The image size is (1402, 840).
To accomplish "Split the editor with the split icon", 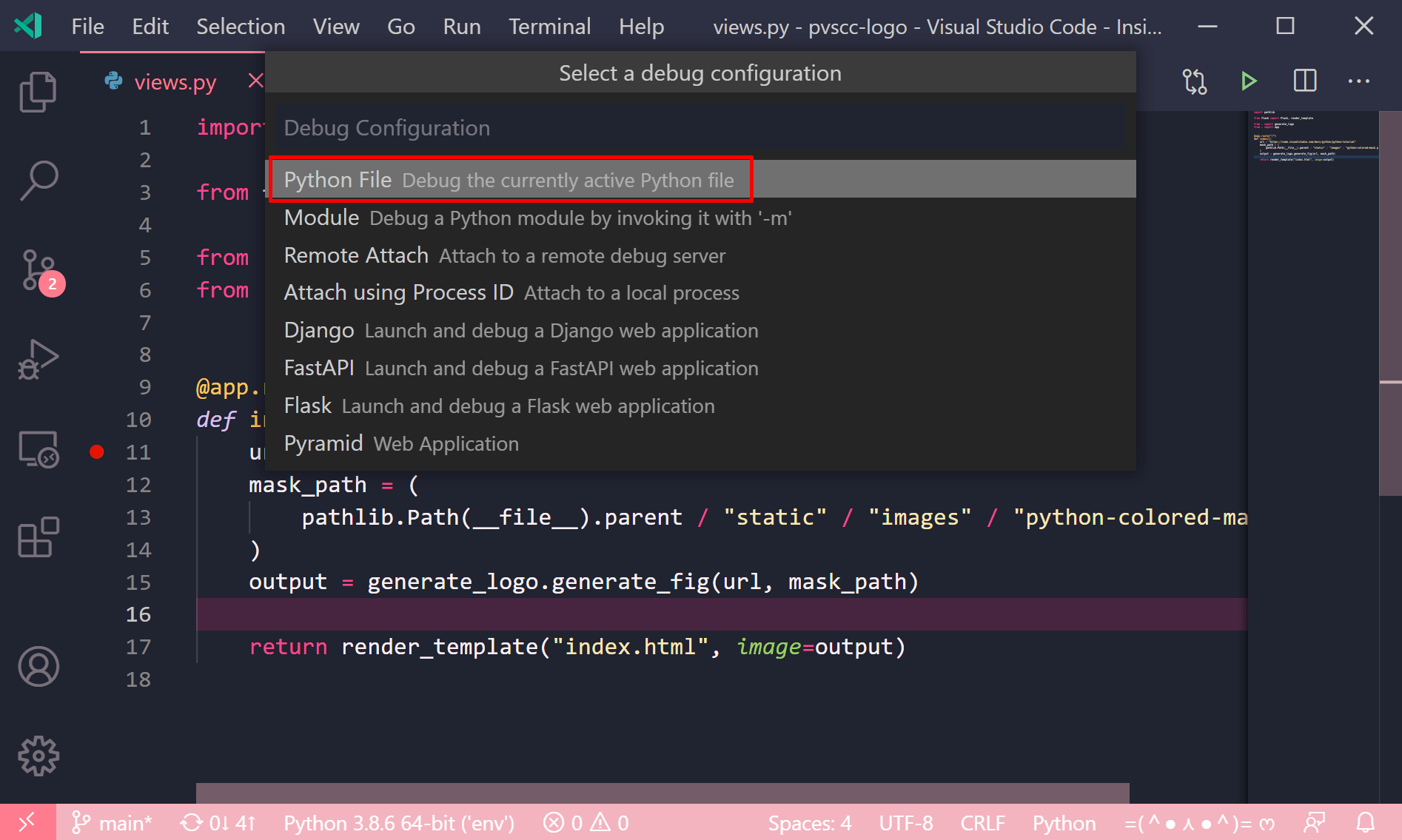I will [x=1304, y=81].
